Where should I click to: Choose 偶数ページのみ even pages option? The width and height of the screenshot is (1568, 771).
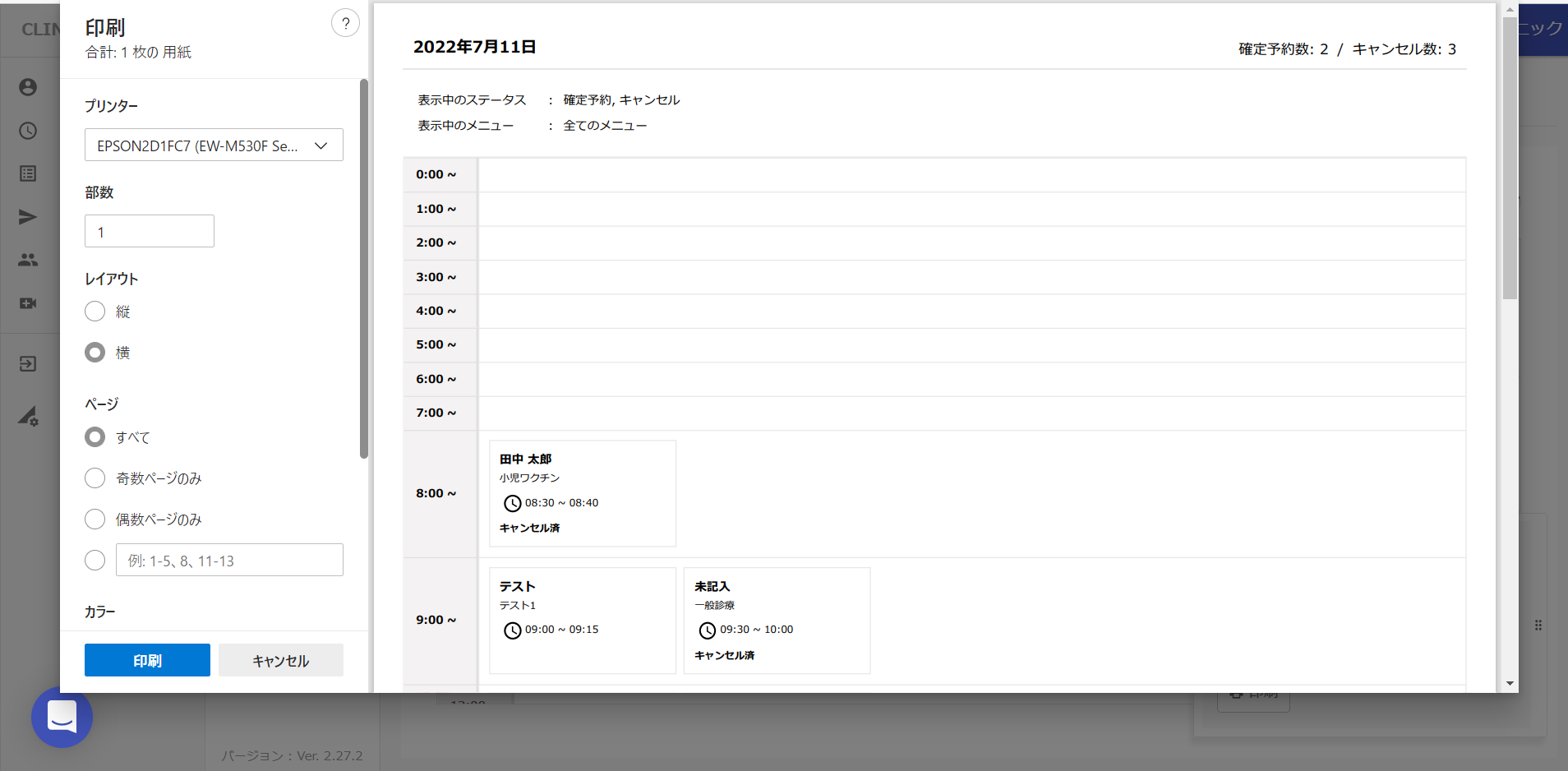click(x=95, y=519)
